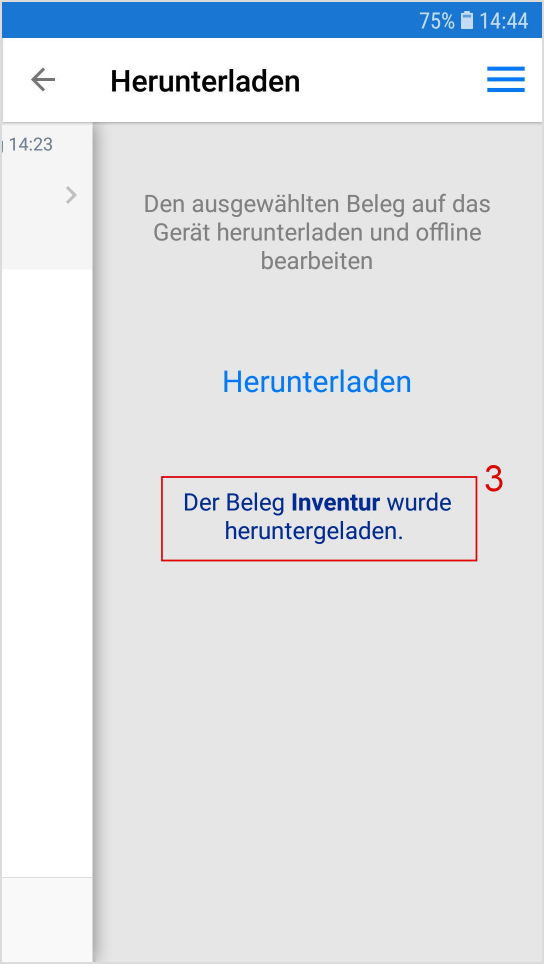
Task: Click the black Herunterladen page title
Action: click(205, 81)
